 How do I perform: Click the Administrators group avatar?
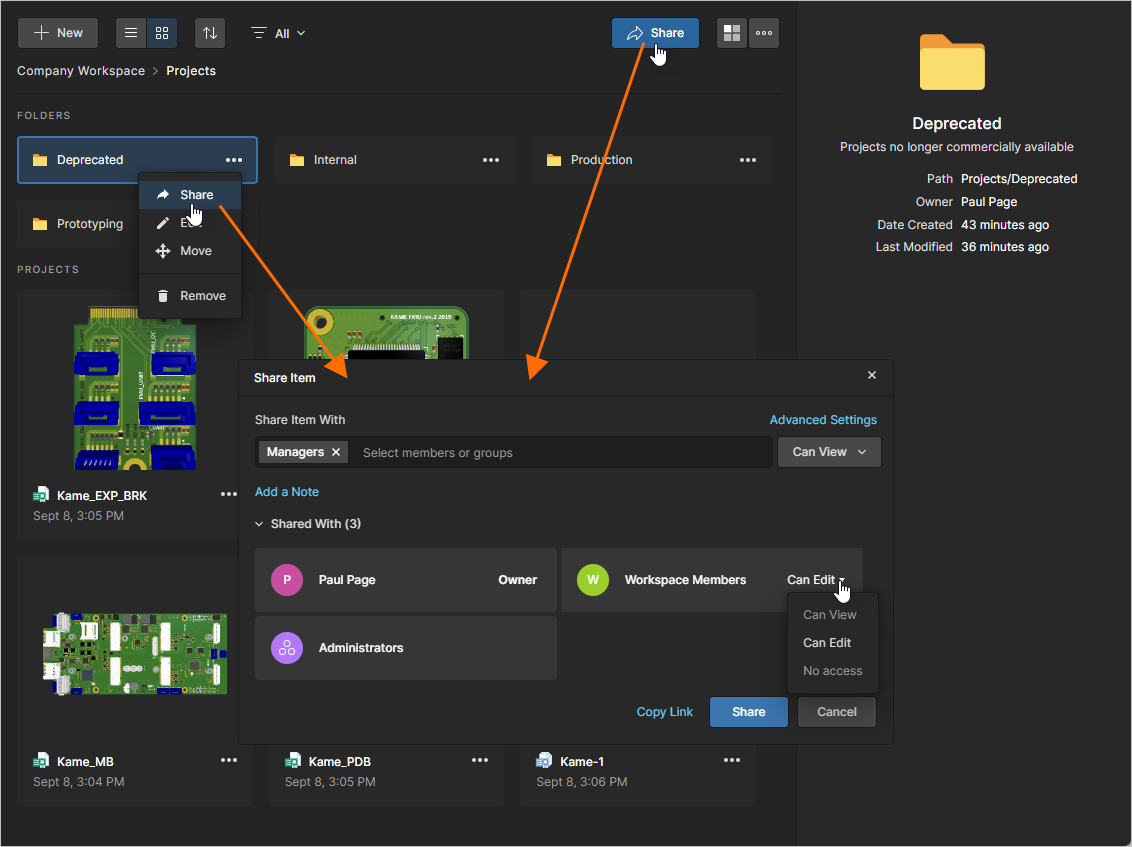click(287, 648)
